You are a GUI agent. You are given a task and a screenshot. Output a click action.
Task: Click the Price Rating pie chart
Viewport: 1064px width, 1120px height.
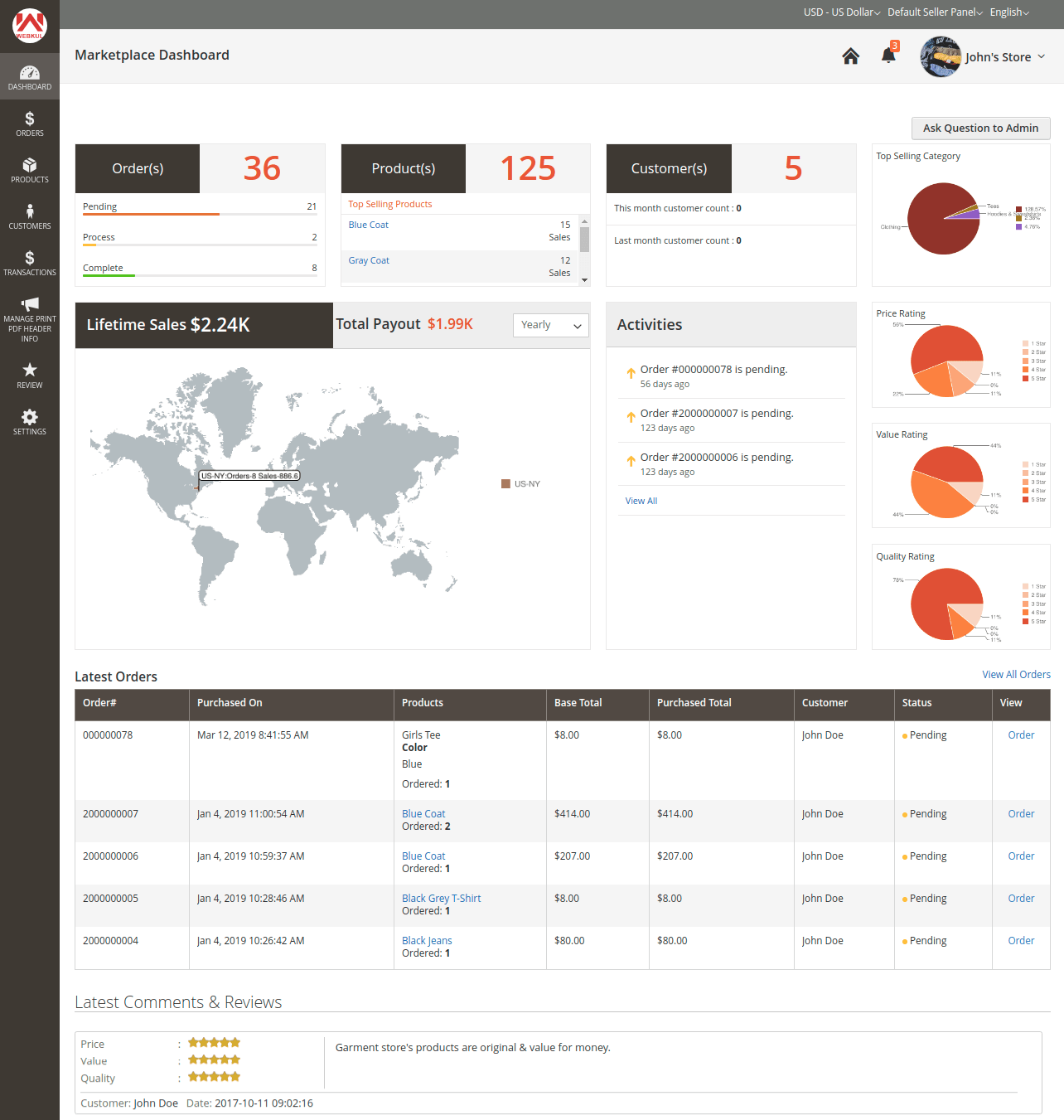(947, 361)
